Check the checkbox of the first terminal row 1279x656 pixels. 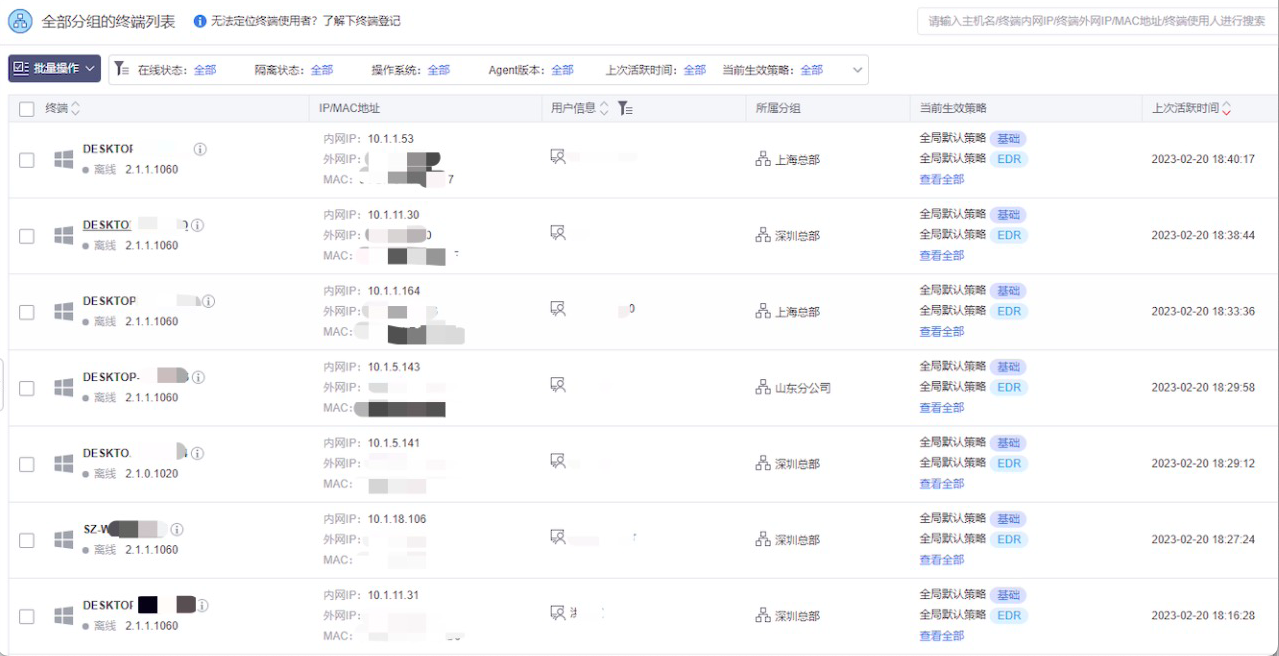pyautogui.click(x=27, y=159)
